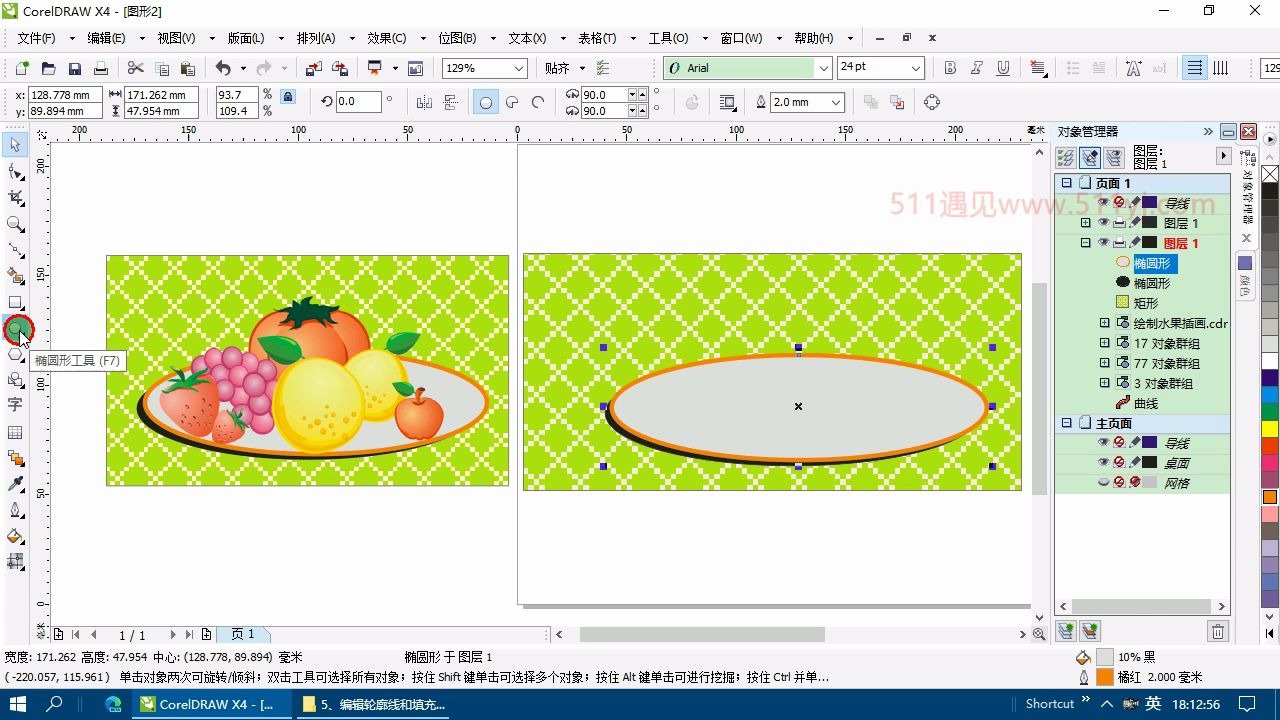The height and width of the screenshot is (720, 1280).
Task: Choose the Table tool
Action: pyautogui.click(x=15, y=432)
